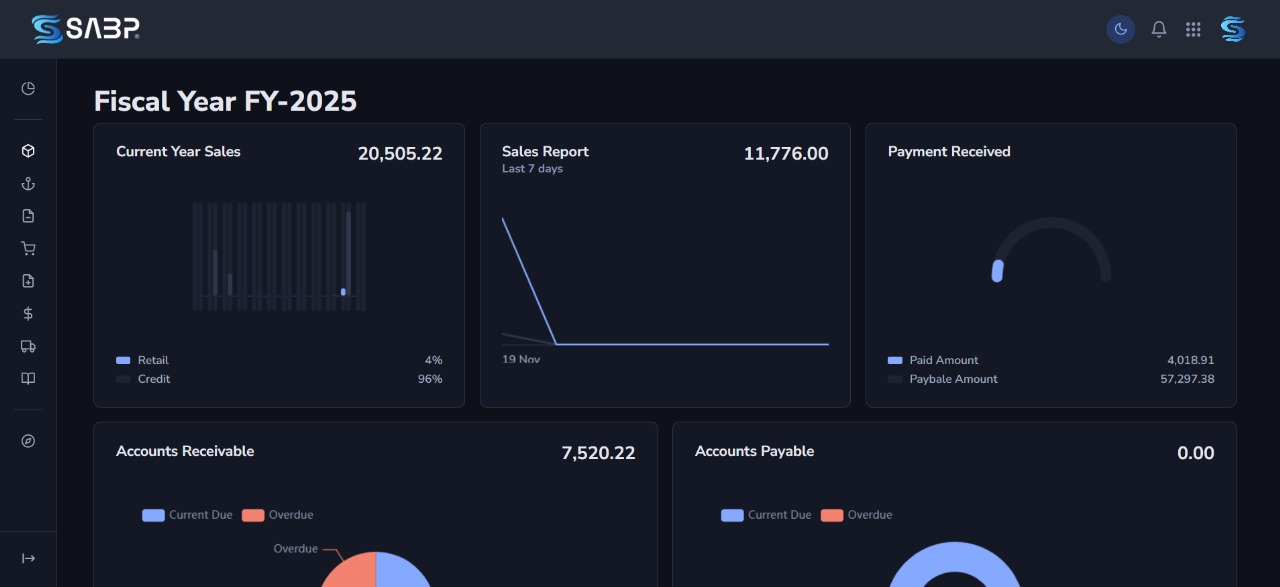Open the dashboard pie chart view
Screen dimensions: 1280x587
pyautogui.click(x=27, y=88)
